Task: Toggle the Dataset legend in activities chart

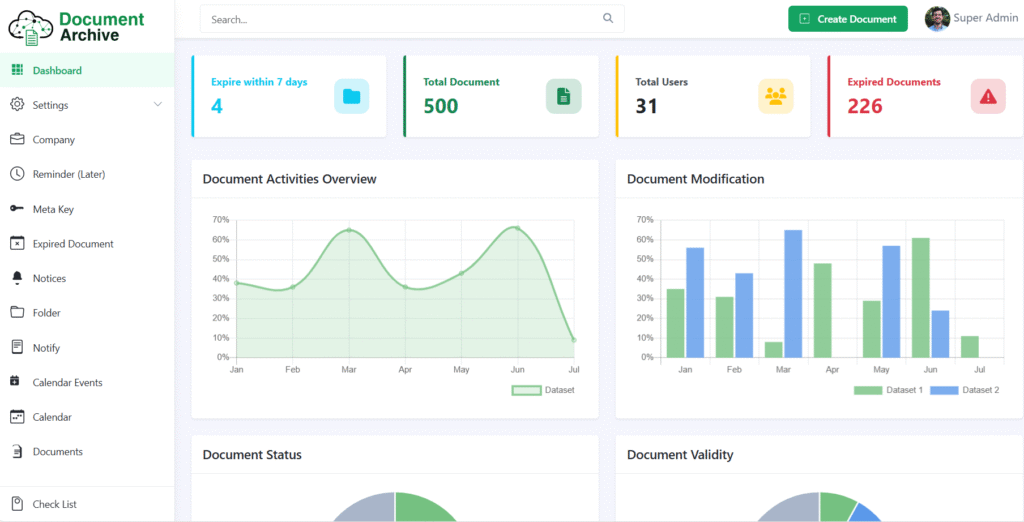Action: [543, 390]
